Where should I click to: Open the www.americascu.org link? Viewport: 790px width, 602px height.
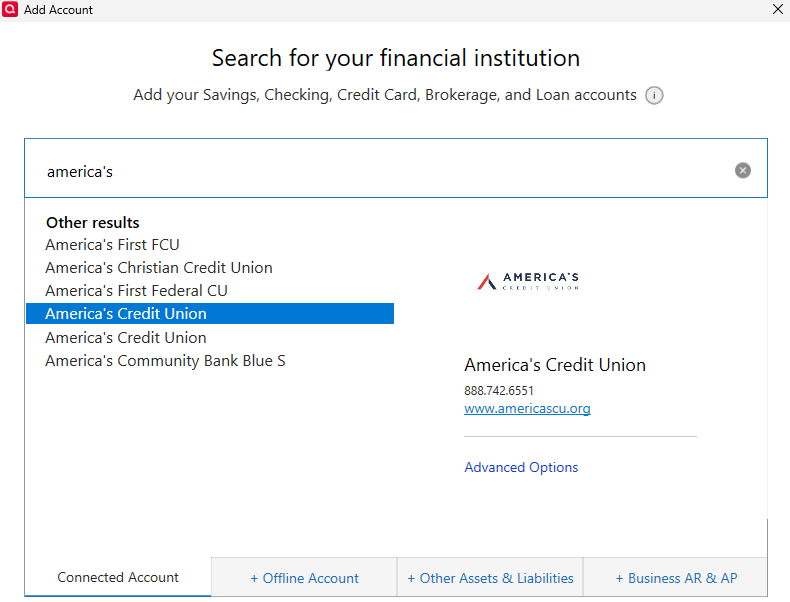pos(527,408)
